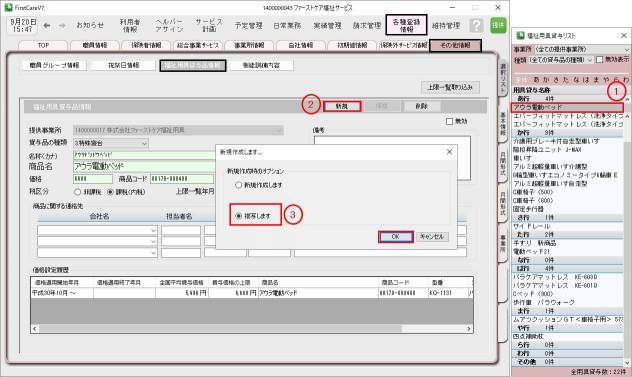Click the 備考 notes text area
This screenshot has height=377, width=632.
[x=392, y=158]
